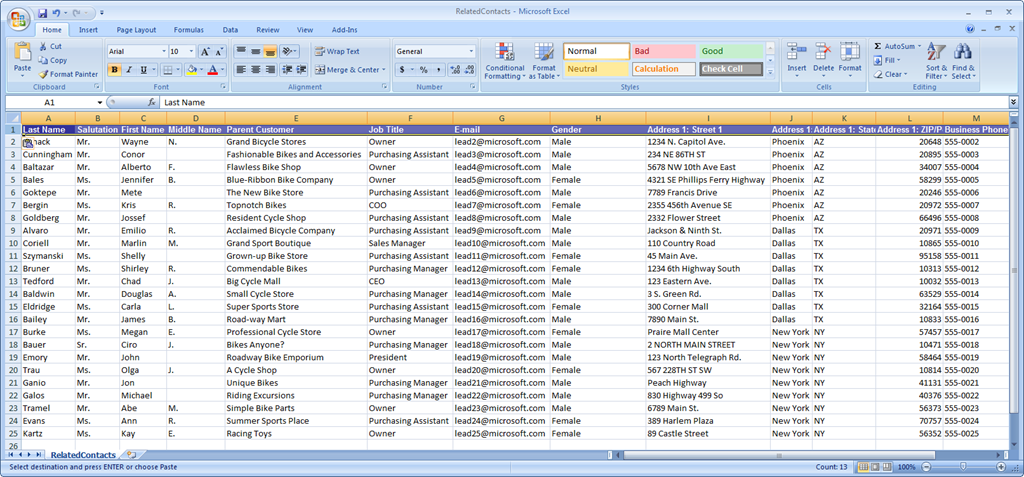
Task: Activate the Format Painter
Action: (x=68, y=74)
